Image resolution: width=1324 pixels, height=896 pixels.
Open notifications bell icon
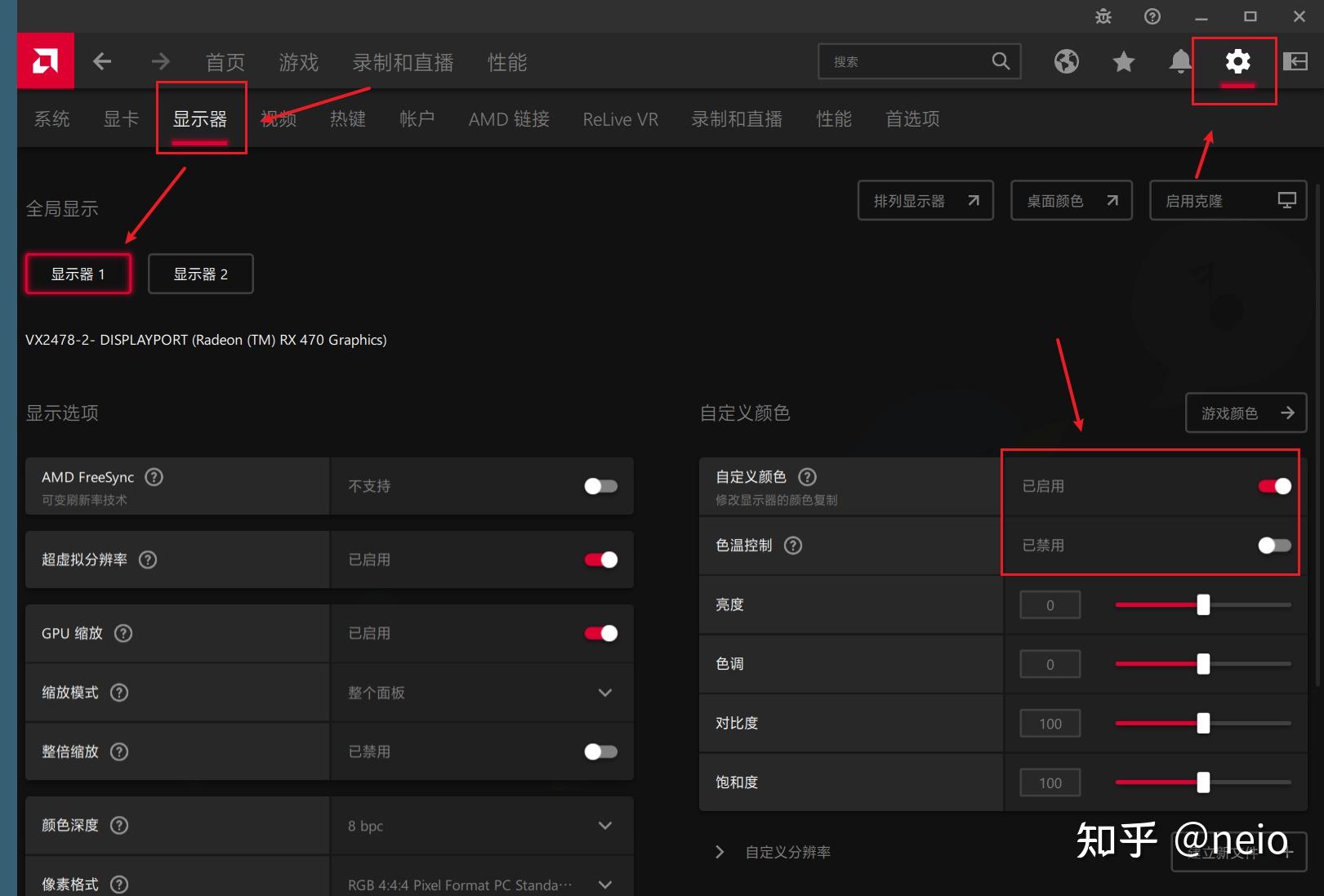pos(1180,61)
